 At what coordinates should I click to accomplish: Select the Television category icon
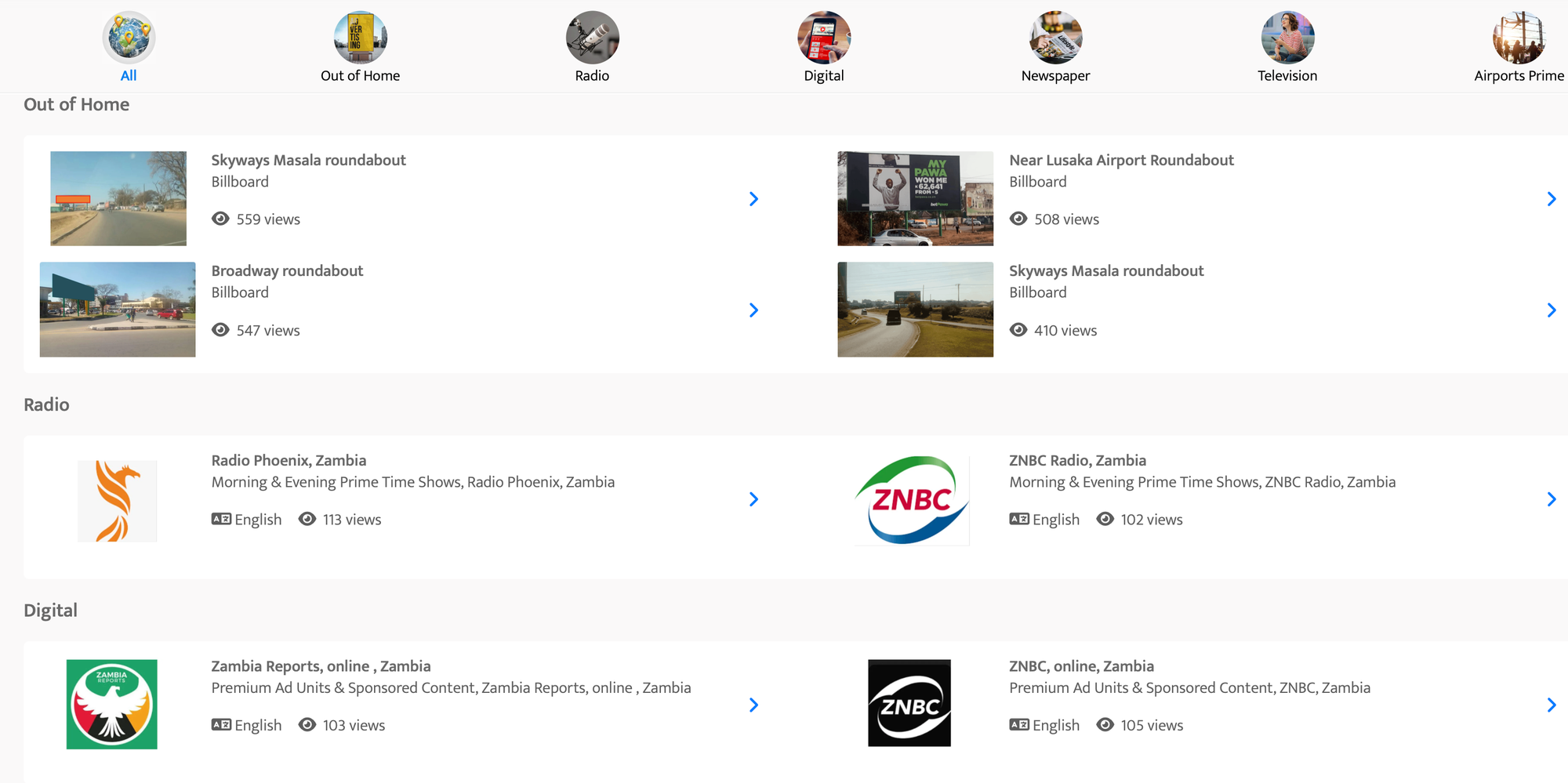coord(1287,37)
